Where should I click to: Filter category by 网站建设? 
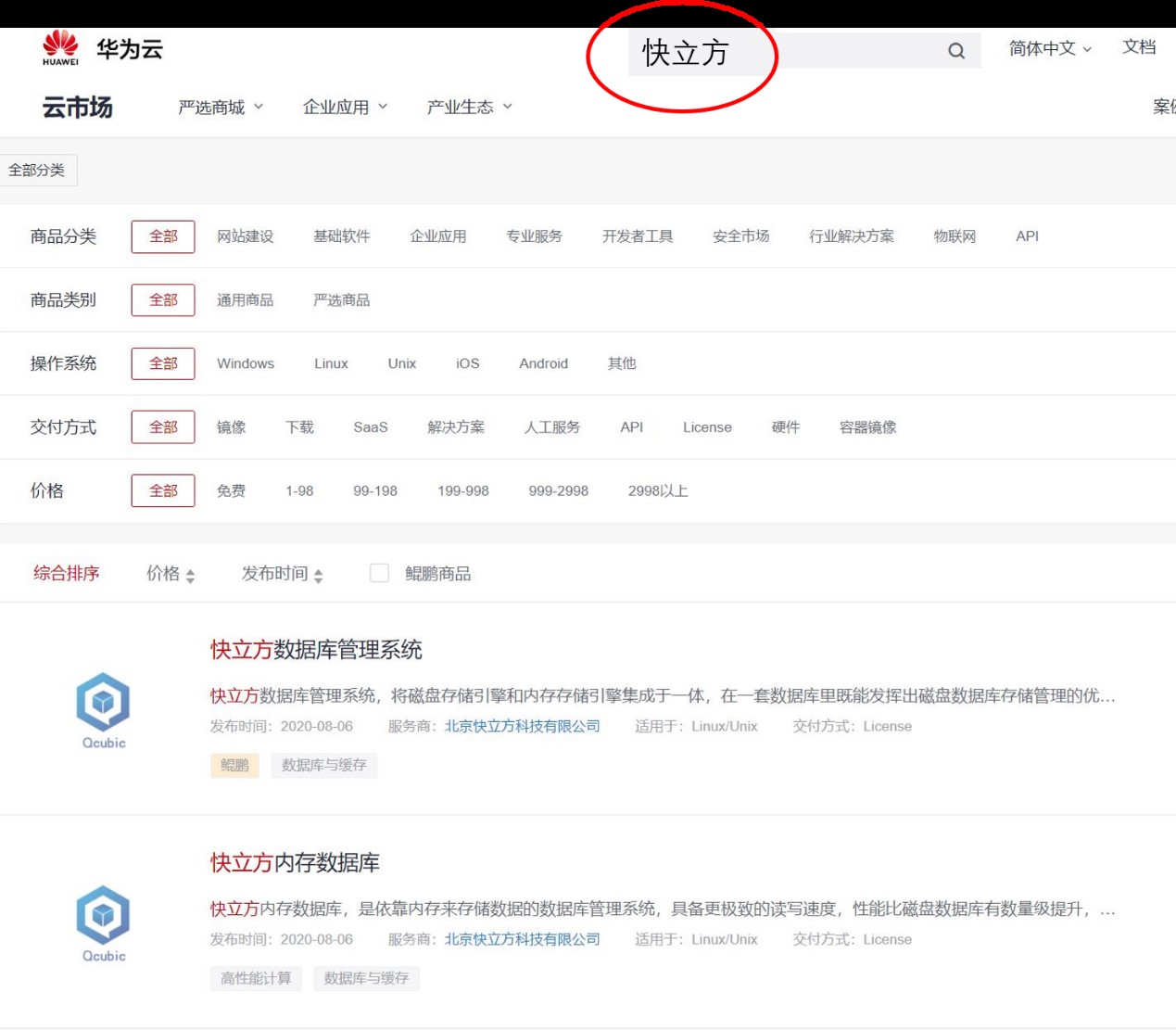pyautogui.click(x=246, y=236)
